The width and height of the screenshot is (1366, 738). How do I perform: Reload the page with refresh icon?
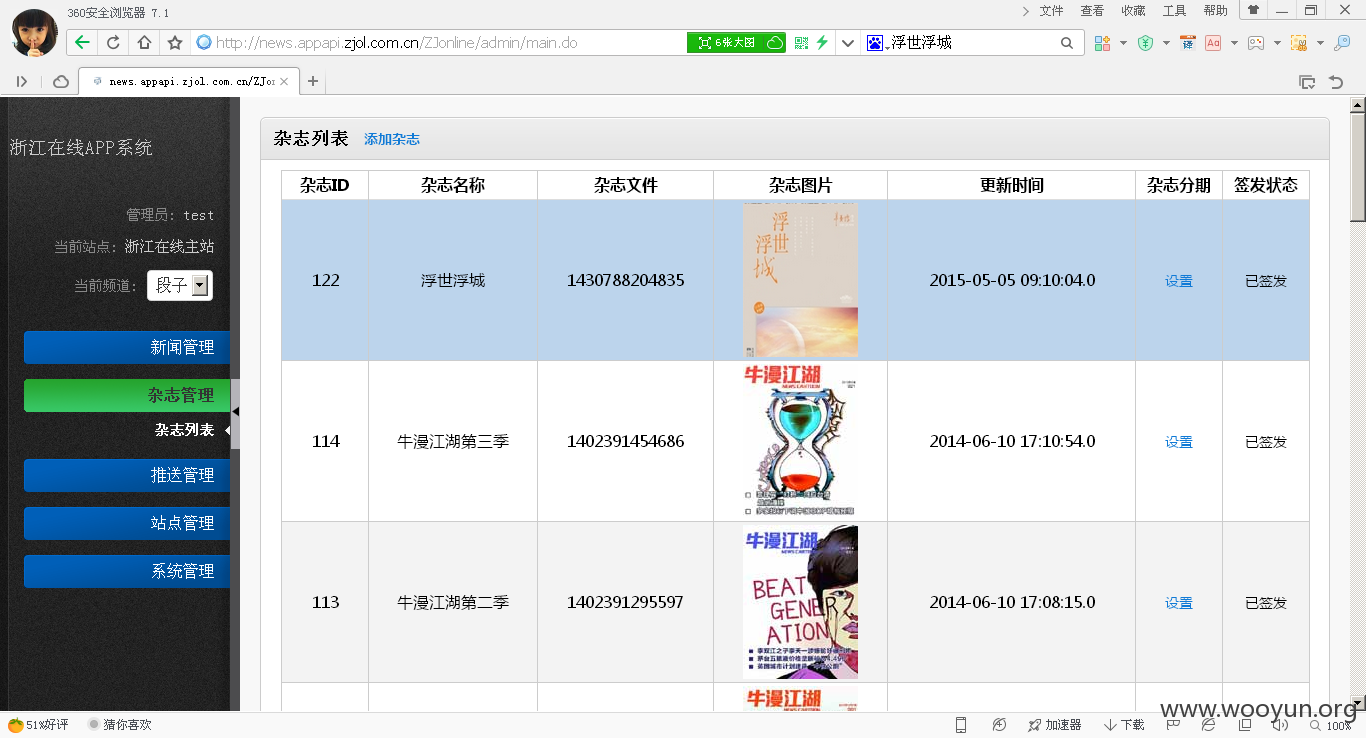click(x=113, y=43)
